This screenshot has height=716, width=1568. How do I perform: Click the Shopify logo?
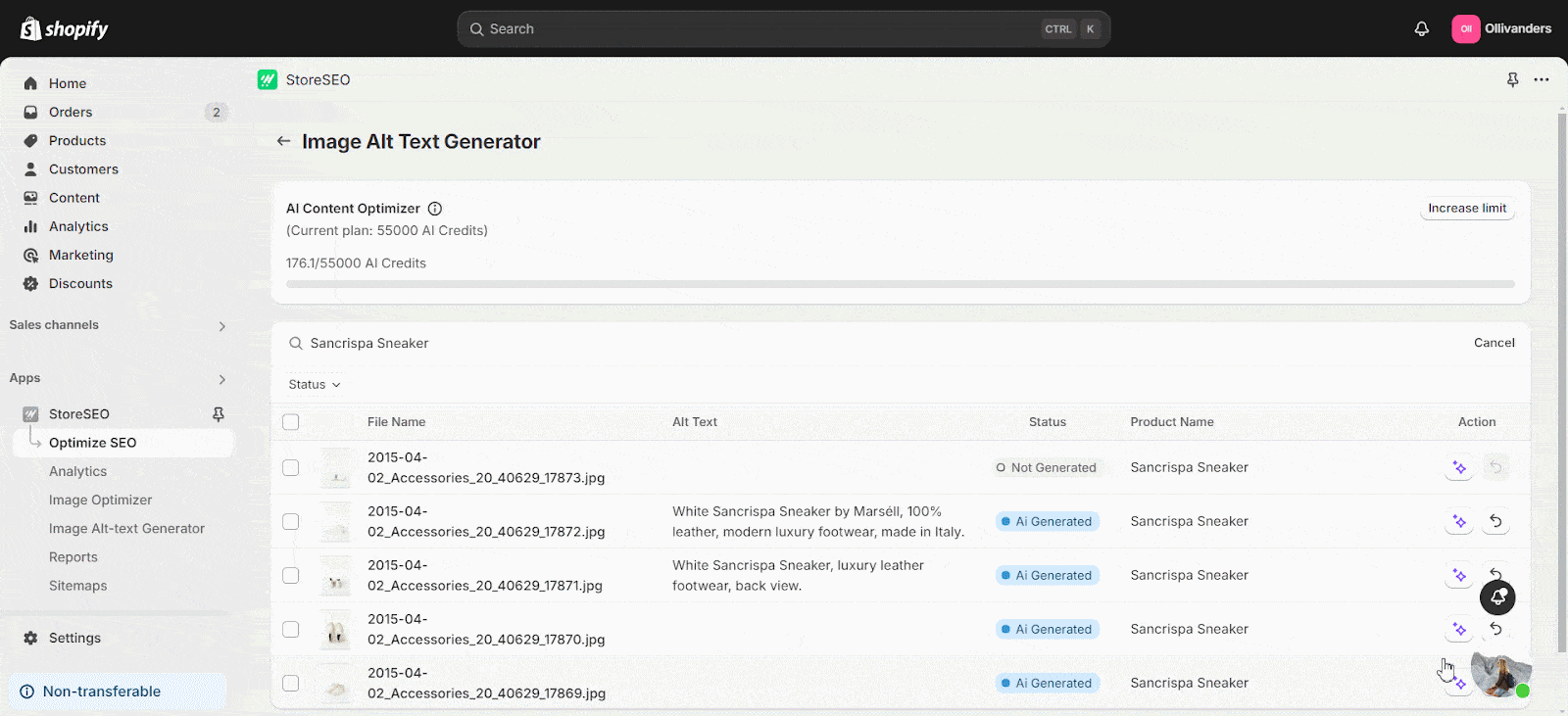coord(65,29)
